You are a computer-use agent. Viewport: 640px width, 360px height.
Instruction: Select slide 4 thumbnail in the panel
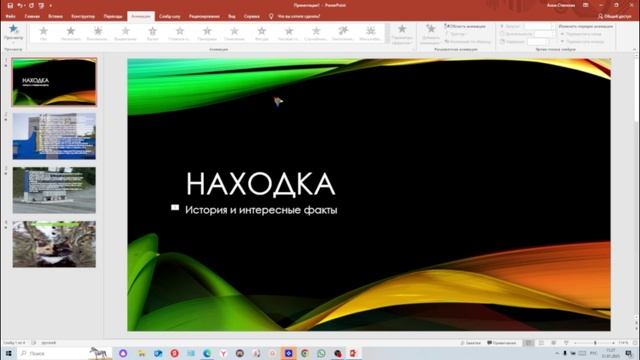pos(54,244)
